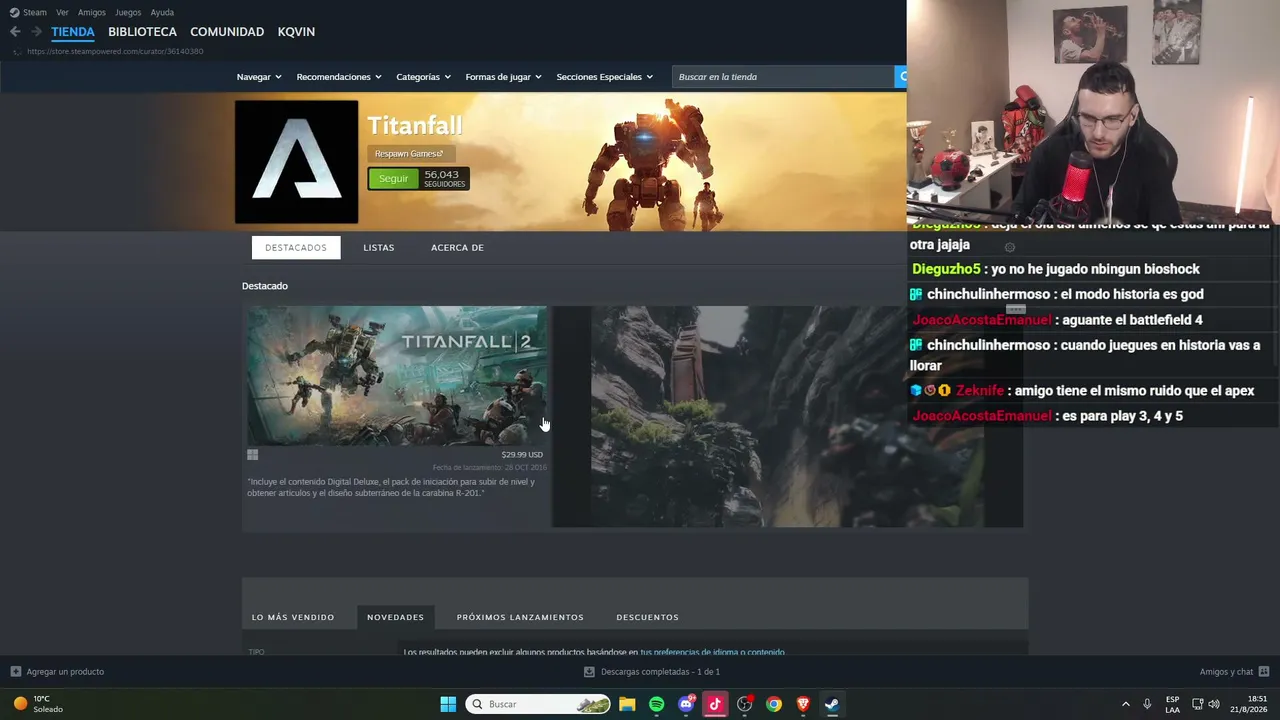Open the weather widget showing Soleado
Image resolution: width=1280 pixels, height=720 pixels.
click(38, 704)
